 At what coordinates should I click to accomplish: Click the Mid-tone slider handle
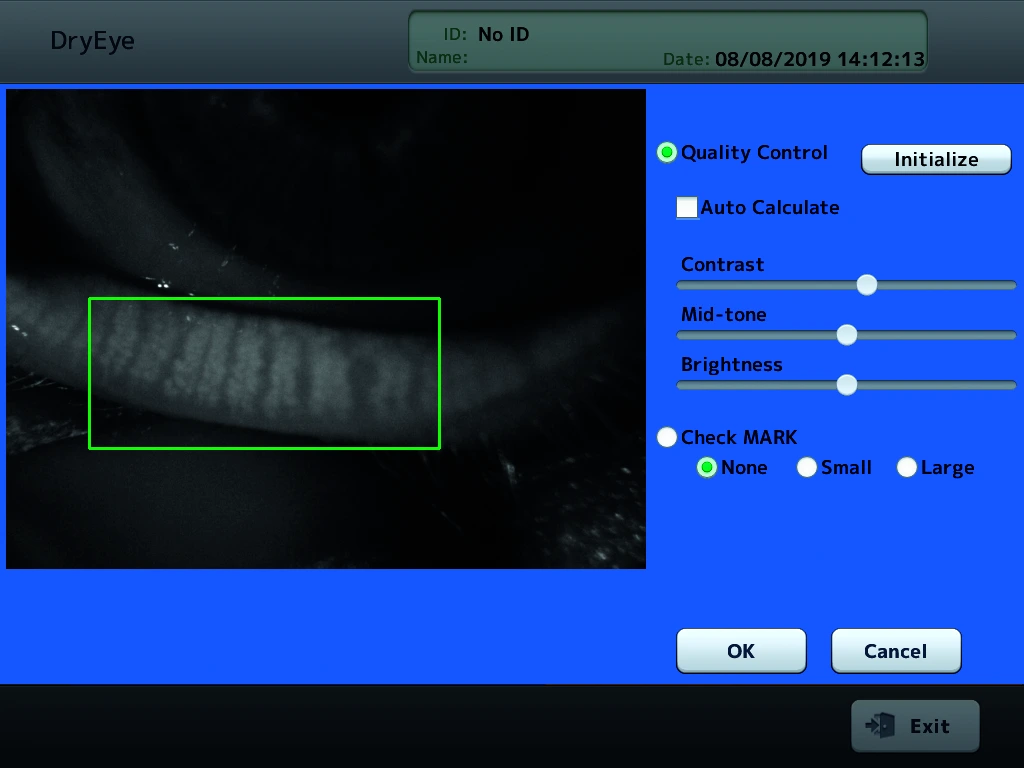pyautogui.click(x=847, y=335)
